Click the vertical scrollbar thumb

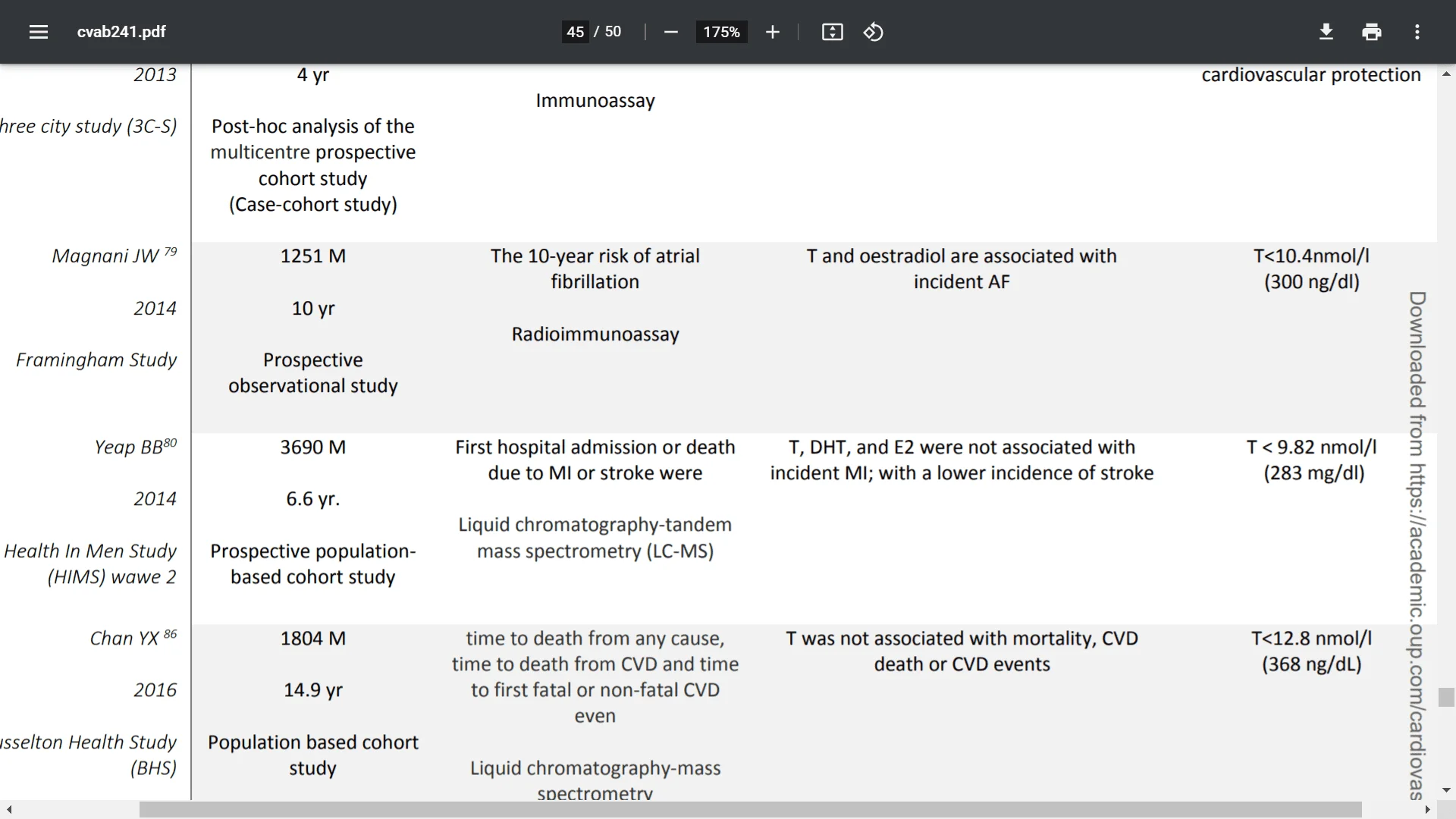coord(1446,697)
